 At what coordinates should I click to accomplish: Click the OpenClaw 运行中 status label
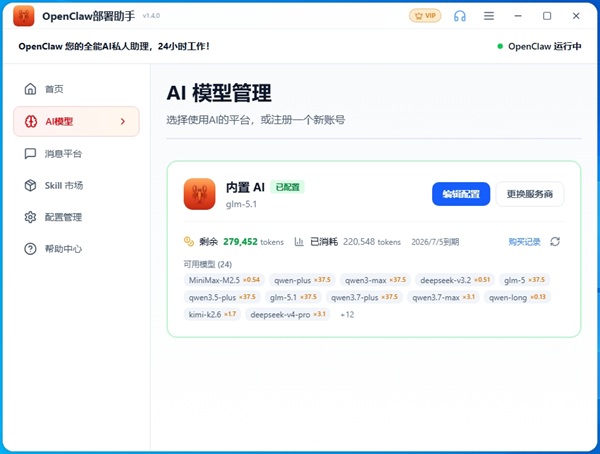pyautogui.click(x=545, y=46)
